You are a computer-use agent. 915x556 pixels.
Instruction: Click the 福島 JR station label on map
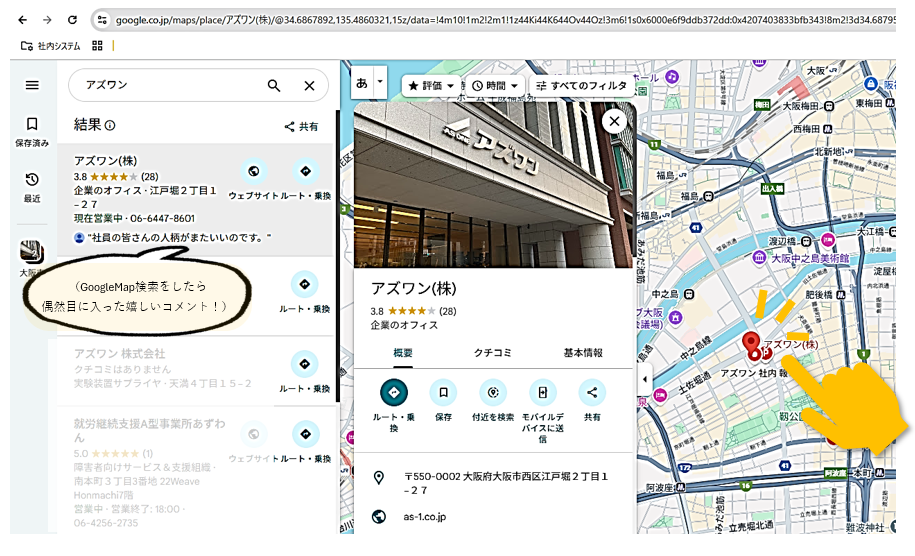coord(665,175)
